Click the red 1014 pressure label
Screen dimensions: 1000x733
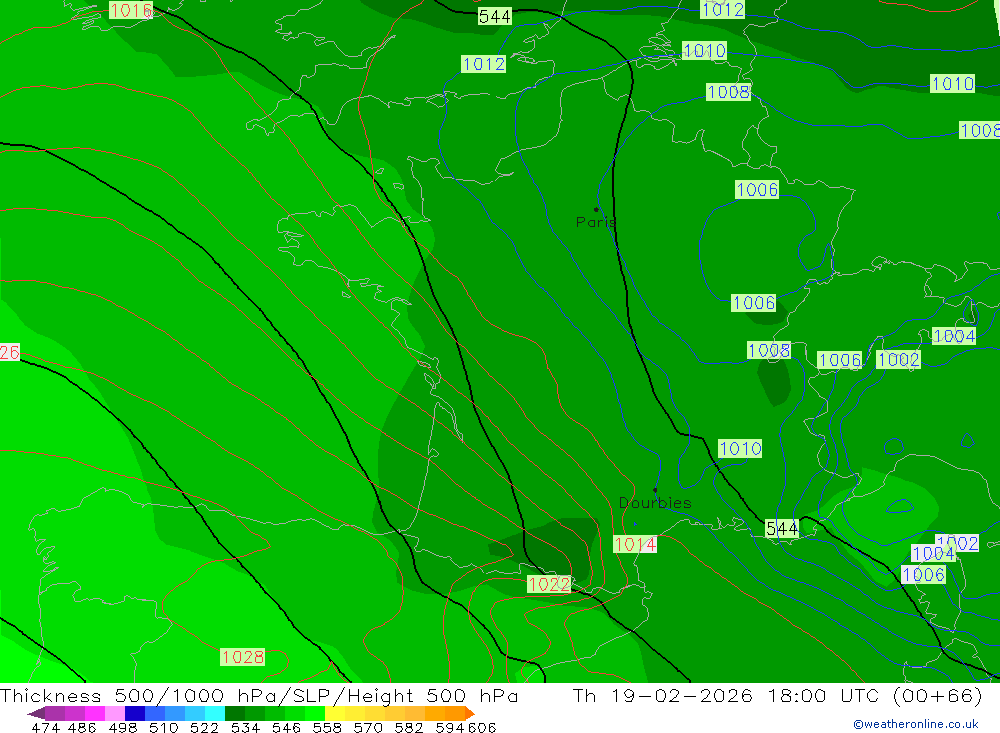635,544
